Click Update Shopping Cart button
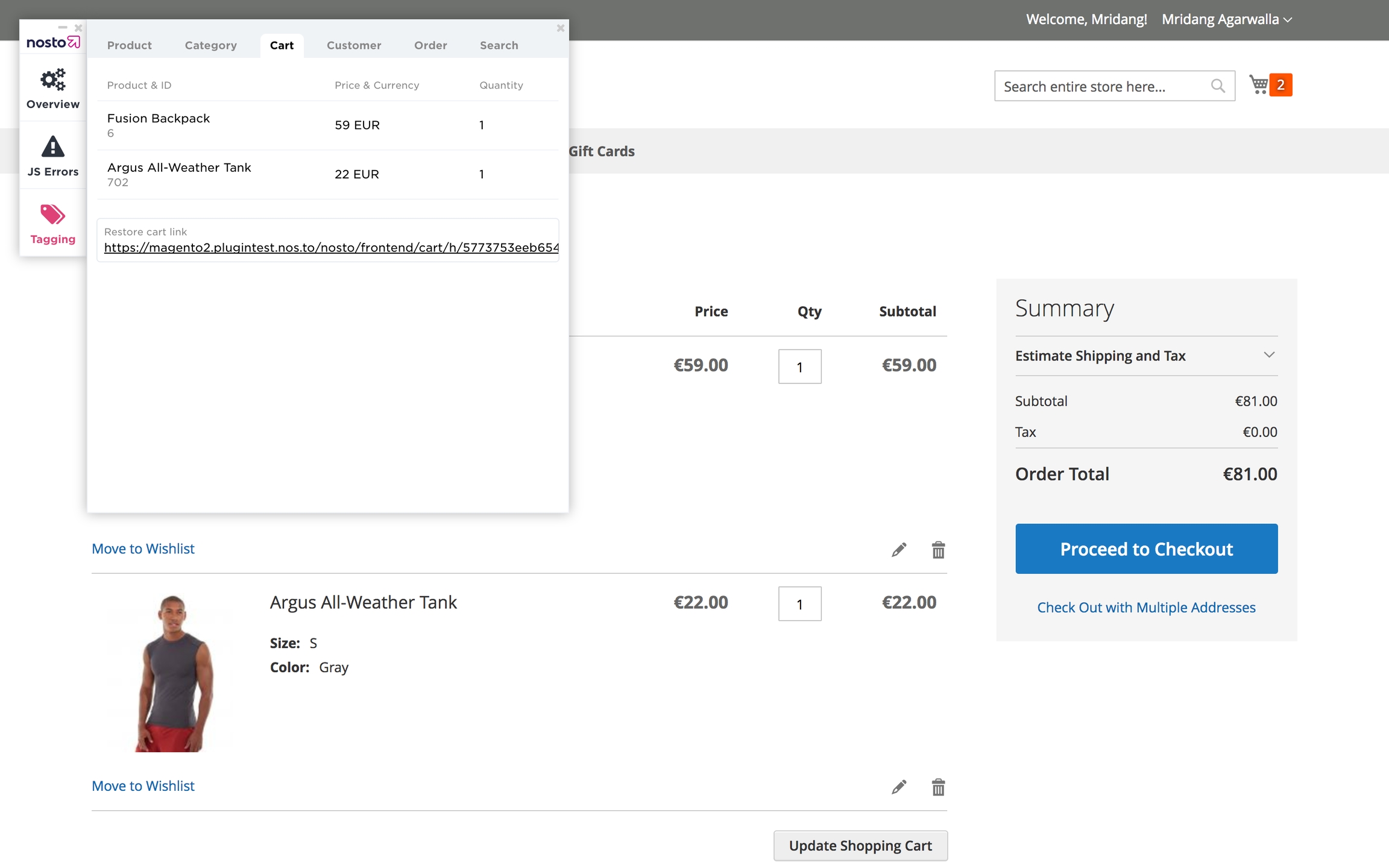Image resolution: width=1389 pixels, height=868 pixels. [860, 846]
